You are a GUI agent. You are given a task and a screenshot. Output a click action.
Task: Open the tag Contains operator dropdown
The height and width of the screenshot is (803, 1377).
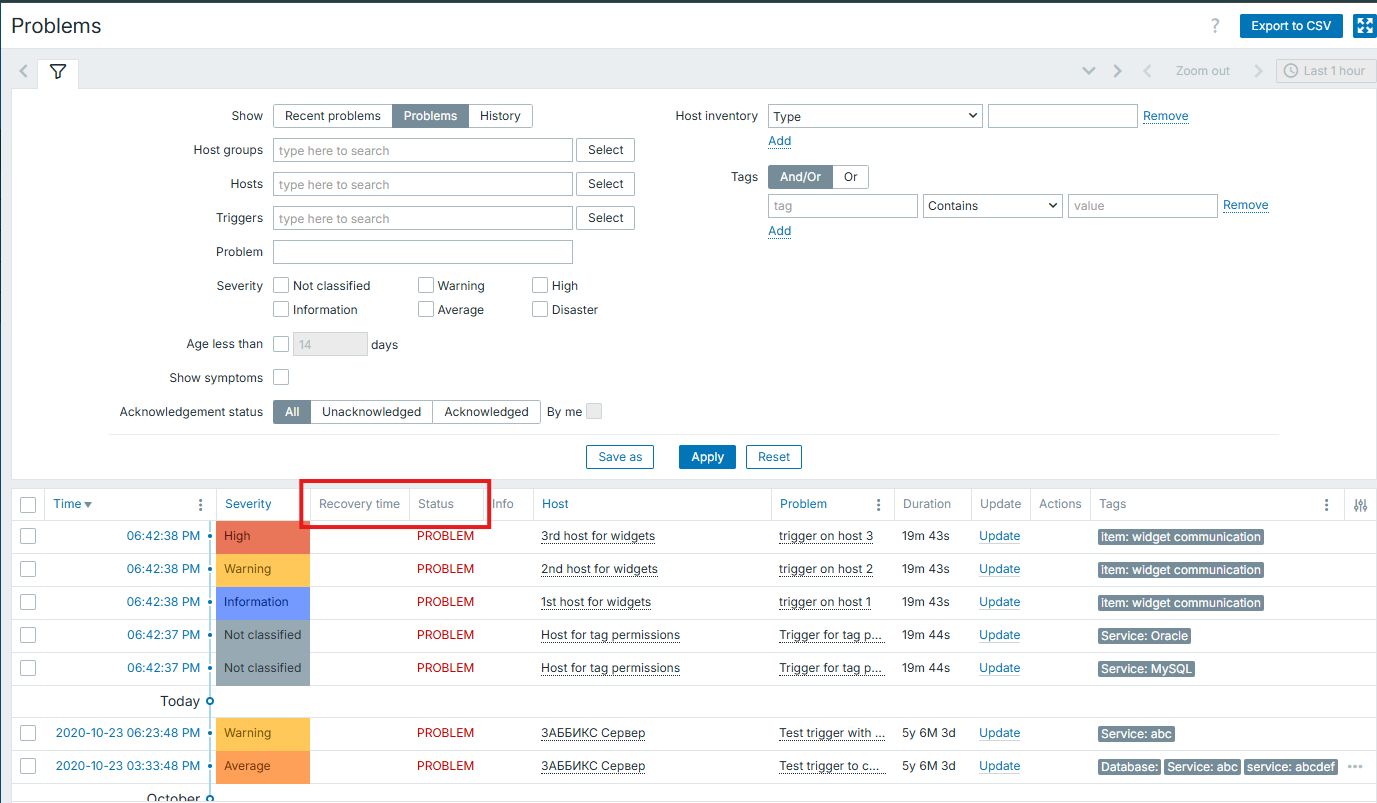click(992, 206)
